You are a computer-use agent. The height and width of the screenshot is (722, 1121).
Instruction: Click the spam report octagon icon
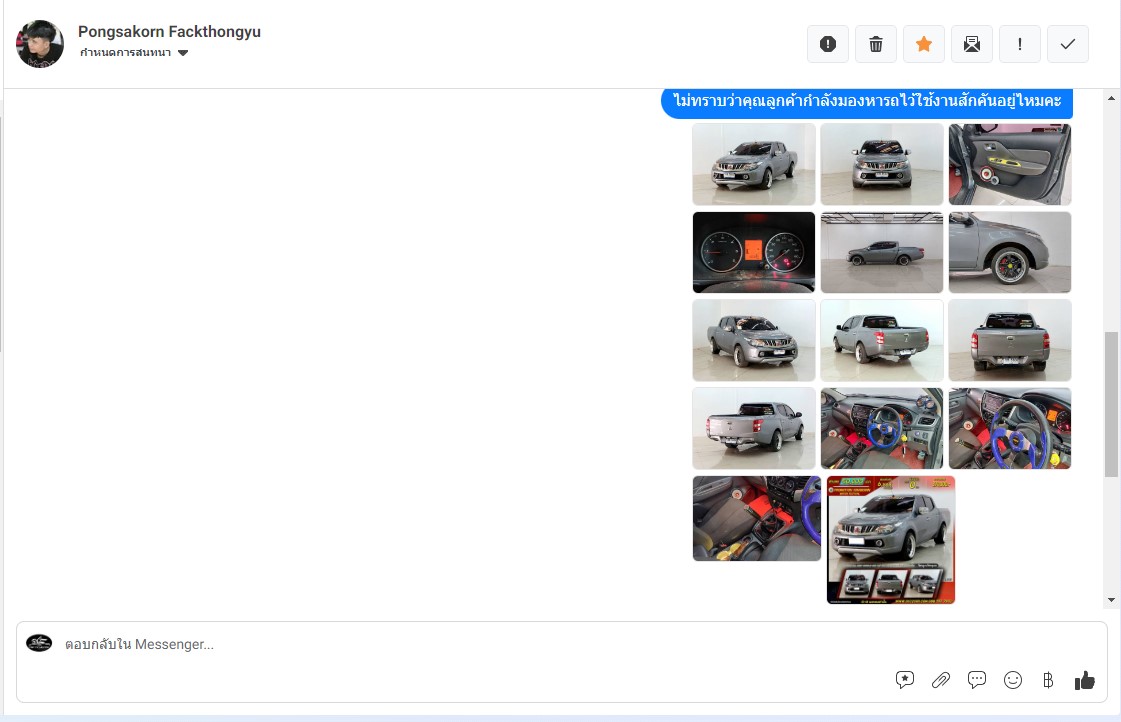(828, 44)
